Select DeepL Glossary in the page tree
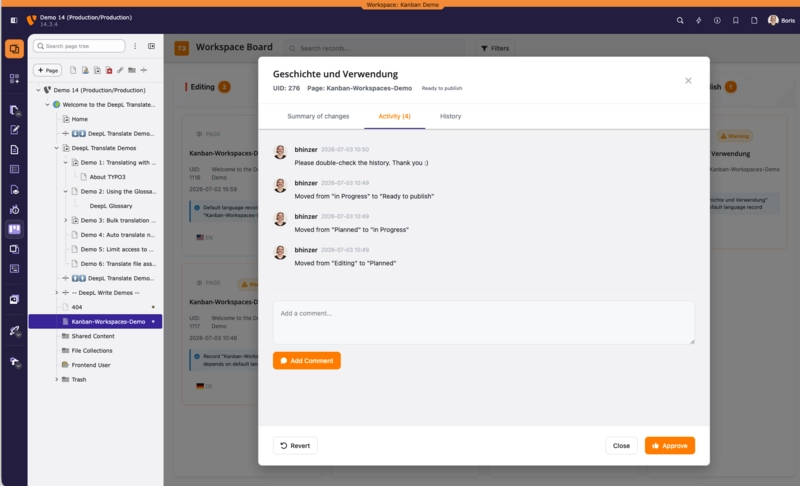 (111, 206)
